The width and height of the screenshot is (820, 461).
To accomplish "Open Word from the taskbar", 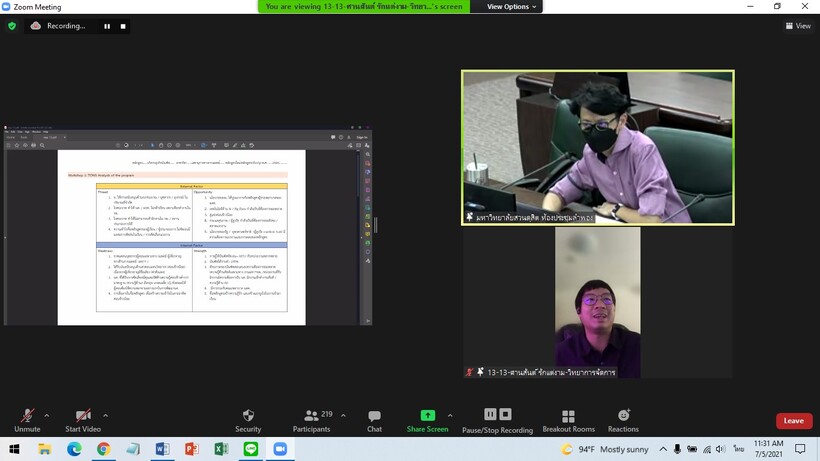I will click(162, 449).
